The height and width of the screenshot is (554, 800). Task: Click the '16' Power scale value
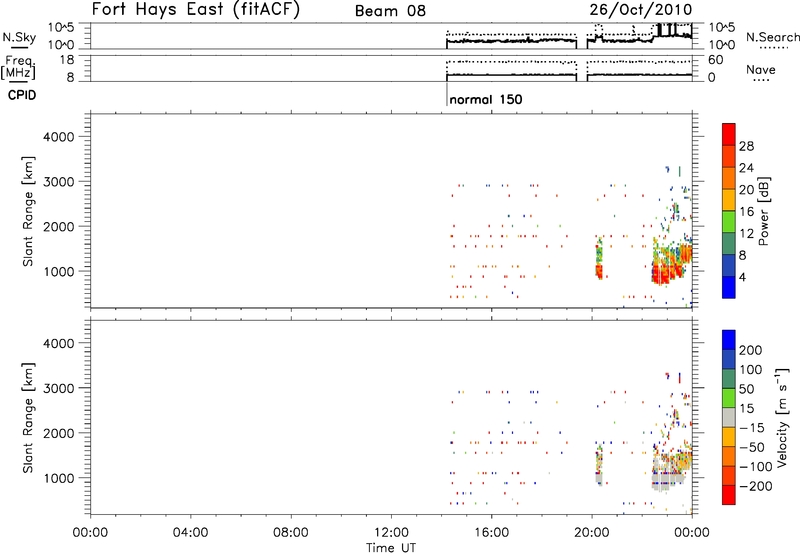coord(746,212)
